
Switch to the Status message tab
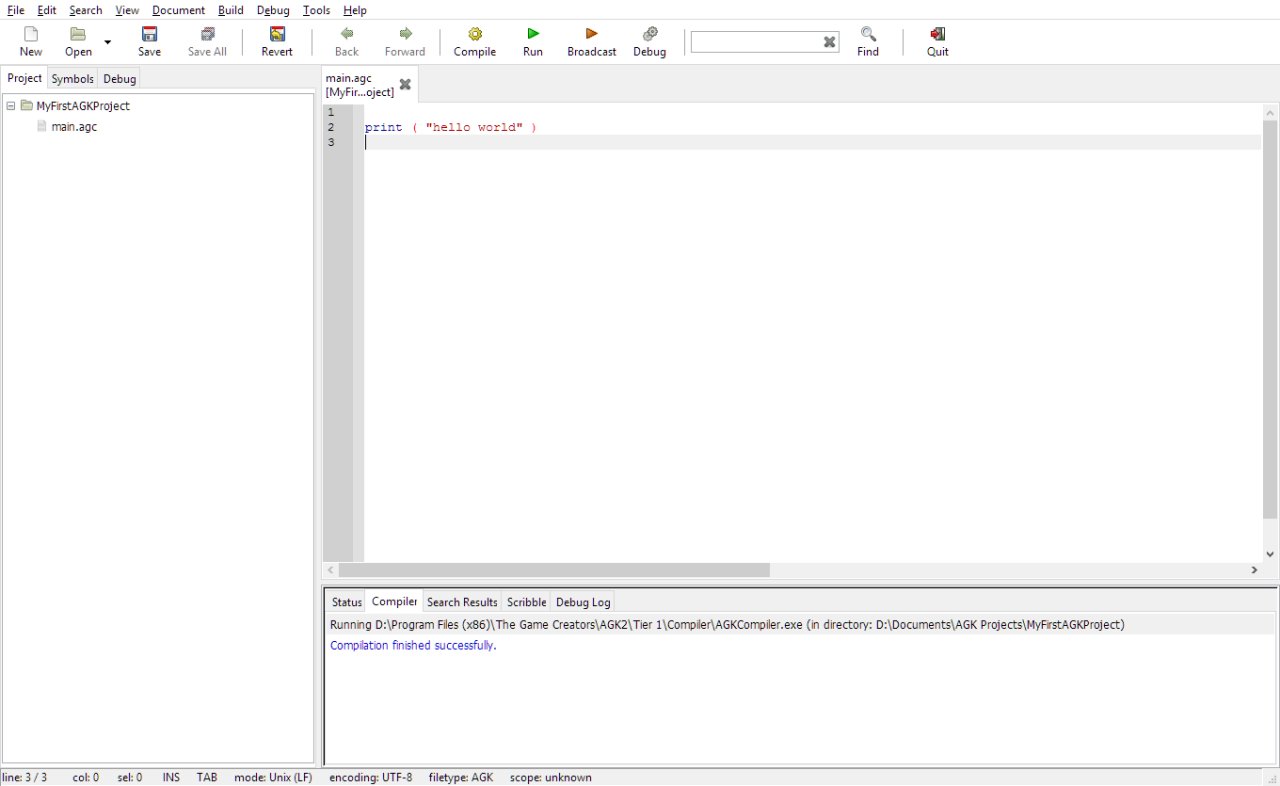click(x=347, y=602)
